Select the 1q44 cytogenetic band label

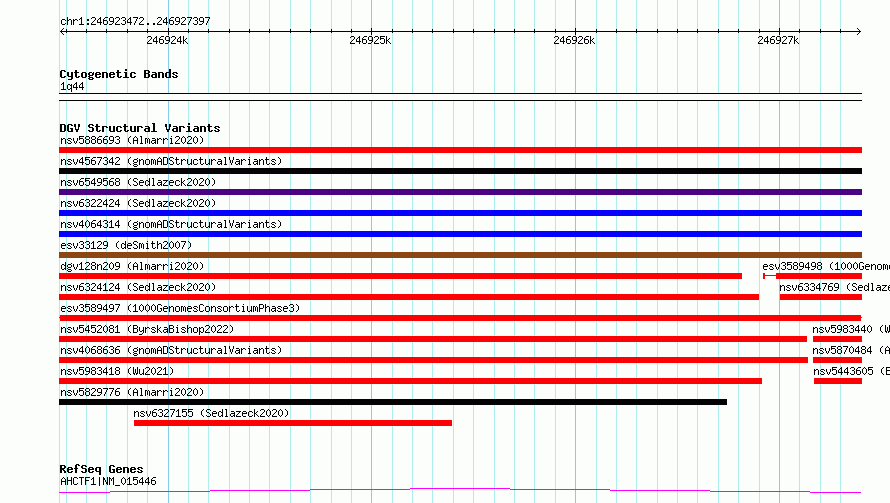72,86
